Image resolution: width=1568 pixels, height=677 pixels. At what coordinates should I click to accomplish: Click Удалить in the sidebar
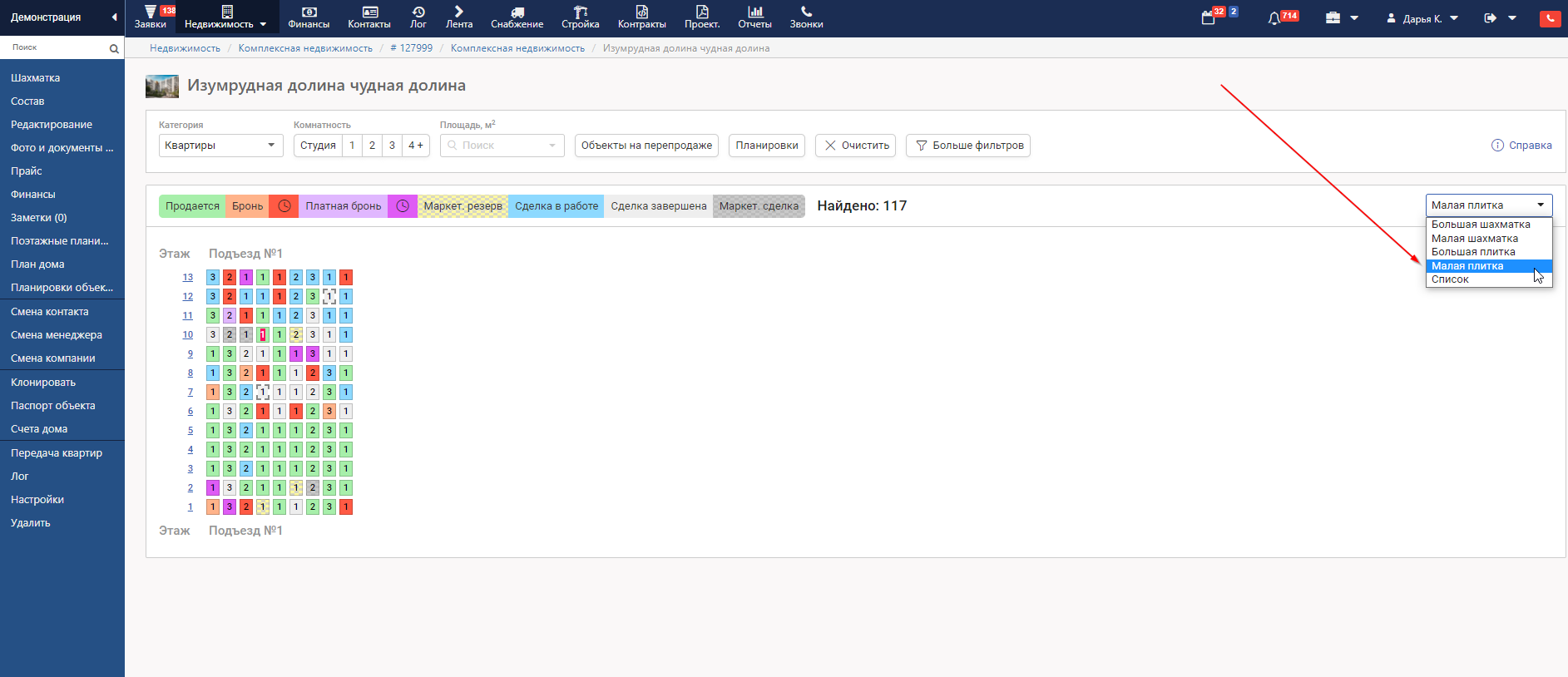(31, 522)
